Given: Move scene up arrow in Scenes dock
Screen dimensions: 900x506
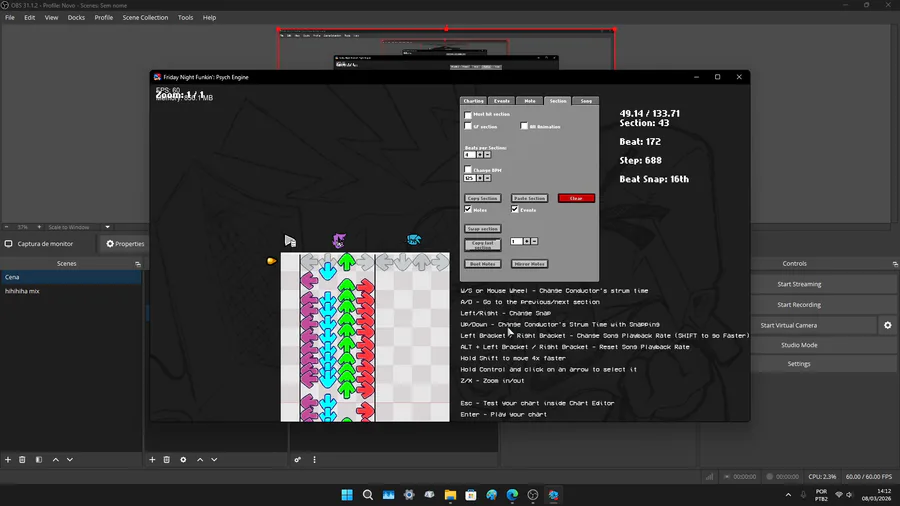Looking at the screenshot, I should pyautogui.click(x=56, y=460).
